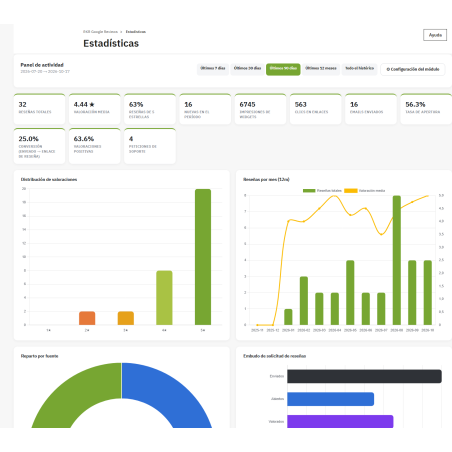The width and height of the screenshot is (452, 452).
Task: Select the Últimos 30 días filter
Action: tap(247, 68)
